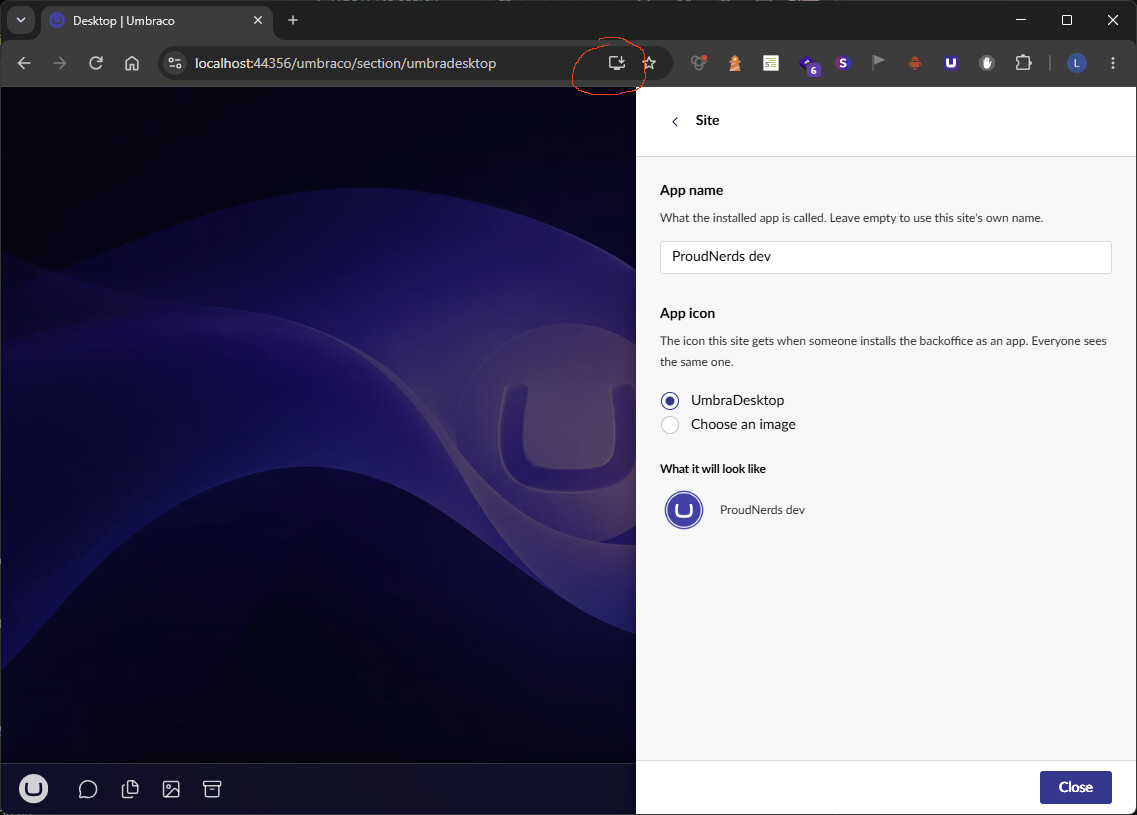Open the browser extensions puzzle icon
The width and height of the screenshot is (1137, 815).
pyautogui.click(x=1023, y=63)
